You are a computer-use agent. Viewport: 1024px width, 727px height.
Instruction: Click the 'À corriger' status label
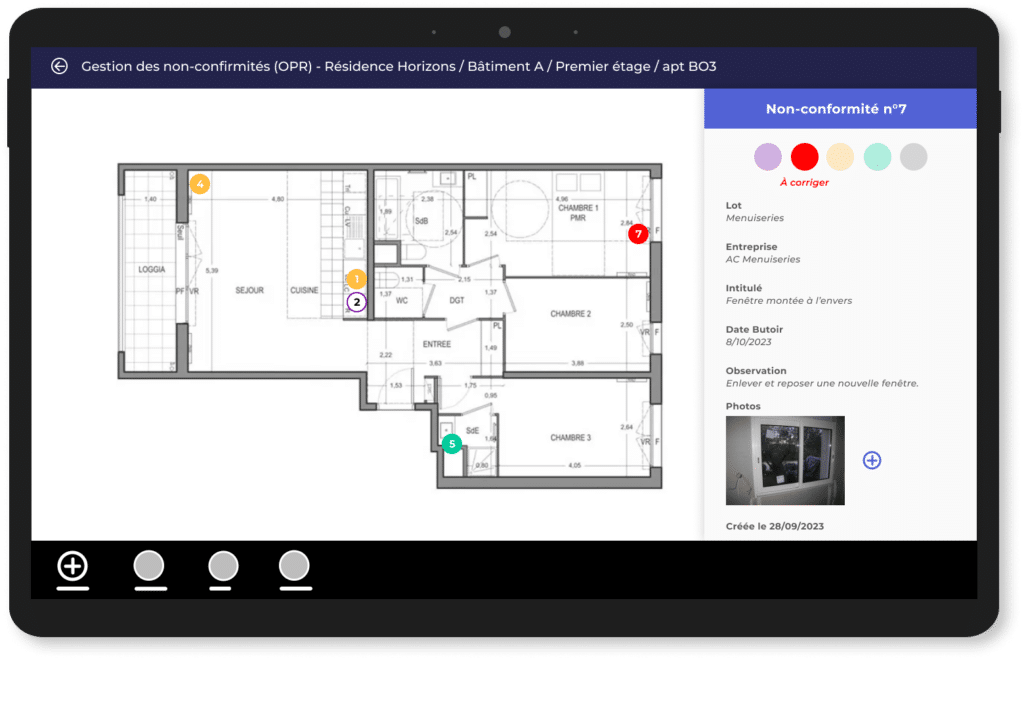tap(805, 182)
